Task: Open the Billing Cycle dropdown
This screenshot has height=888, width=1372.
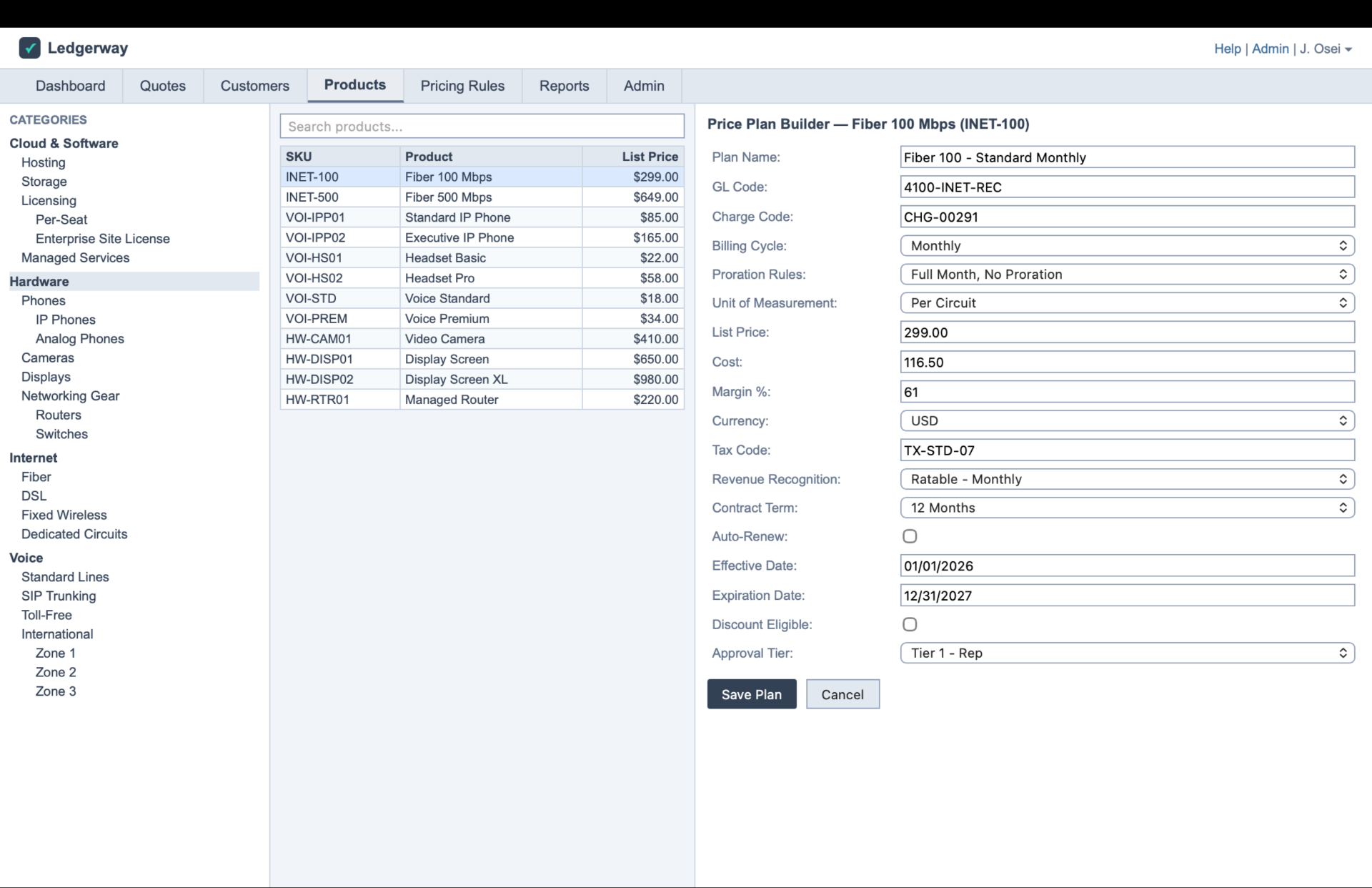Action: [1127, 246]
